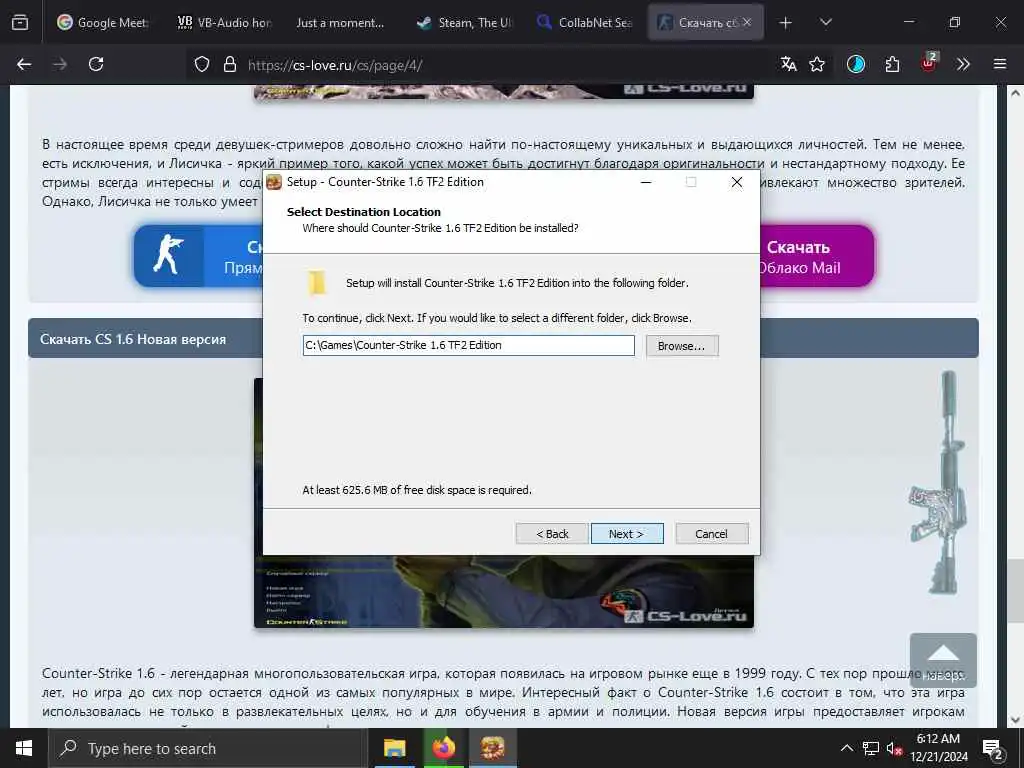The width and height of the screenshot is (1024, 768).
Task: Click the taskbar search box
Action: (x=208, y=748)
